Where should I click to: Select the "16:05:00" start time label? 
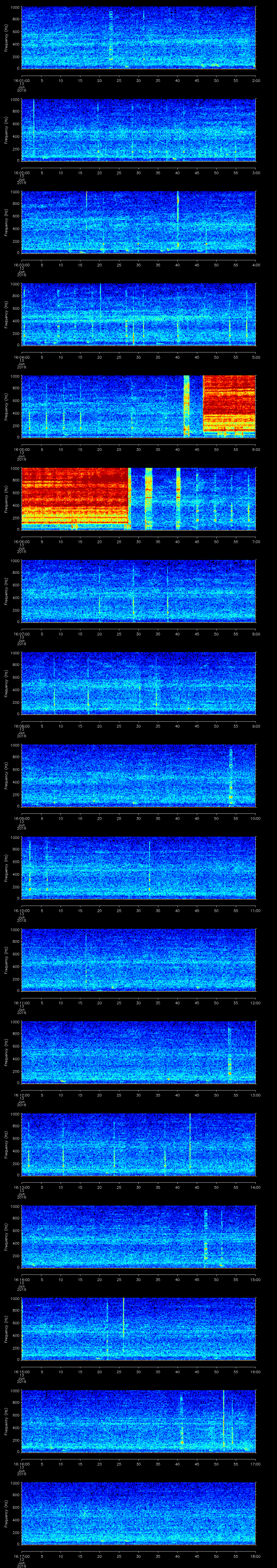[21, 449]
